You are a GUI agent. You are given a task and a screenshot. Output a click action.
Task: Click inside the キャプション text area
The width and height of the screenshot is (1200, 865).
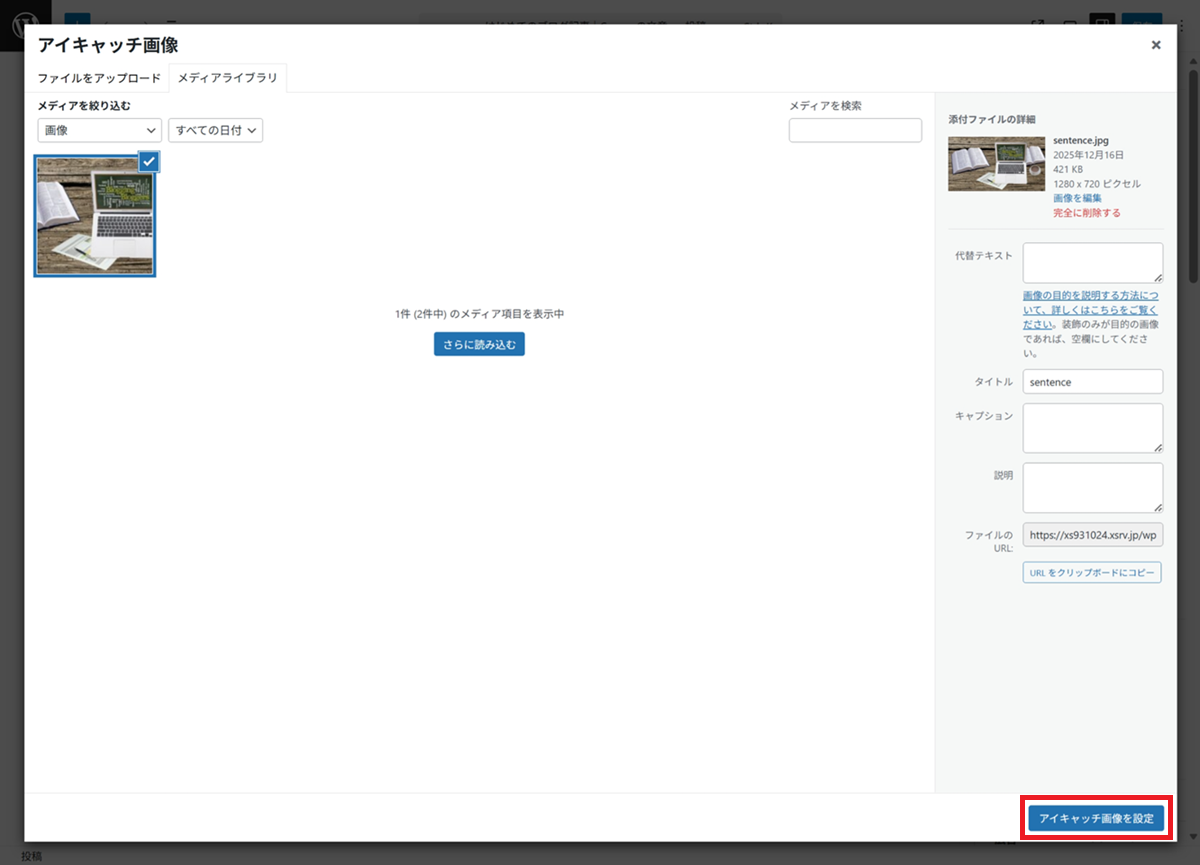pyautogui.click(x=1092, y=428)
